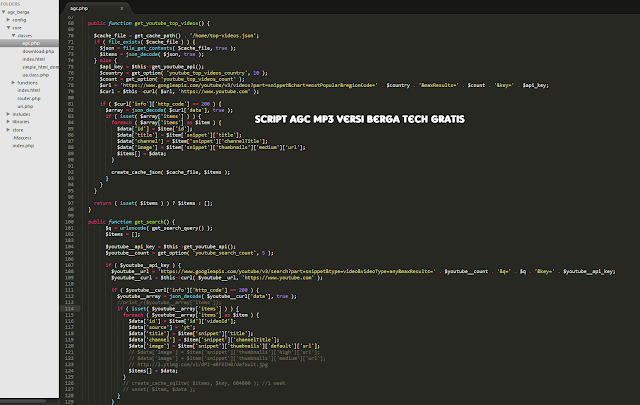
Task: Click the $data['source'] = 'yt' line
Action: [x=162, y=327]
